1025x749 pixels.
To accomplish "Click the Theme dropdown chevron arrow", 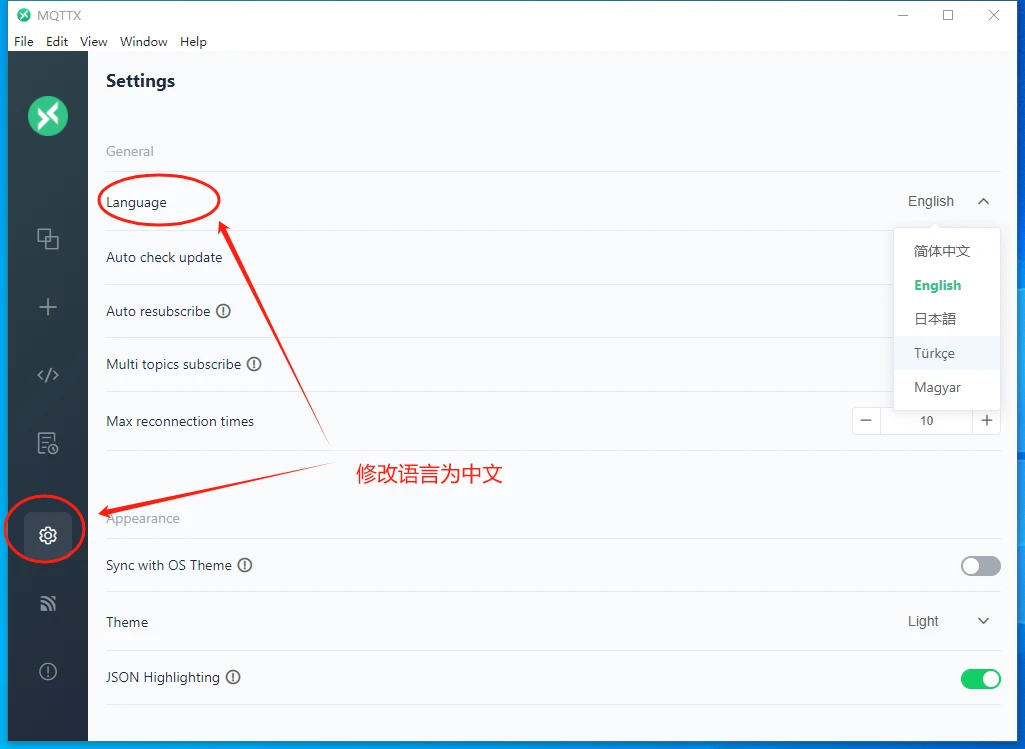I will click(983, 621).
